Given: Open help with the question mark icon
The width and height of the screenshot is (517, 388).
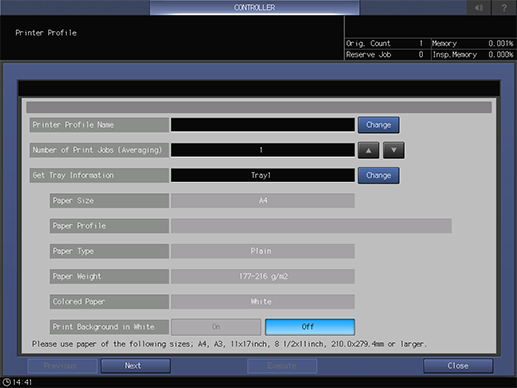Looking at the screenshot, I should click(504, 7).
